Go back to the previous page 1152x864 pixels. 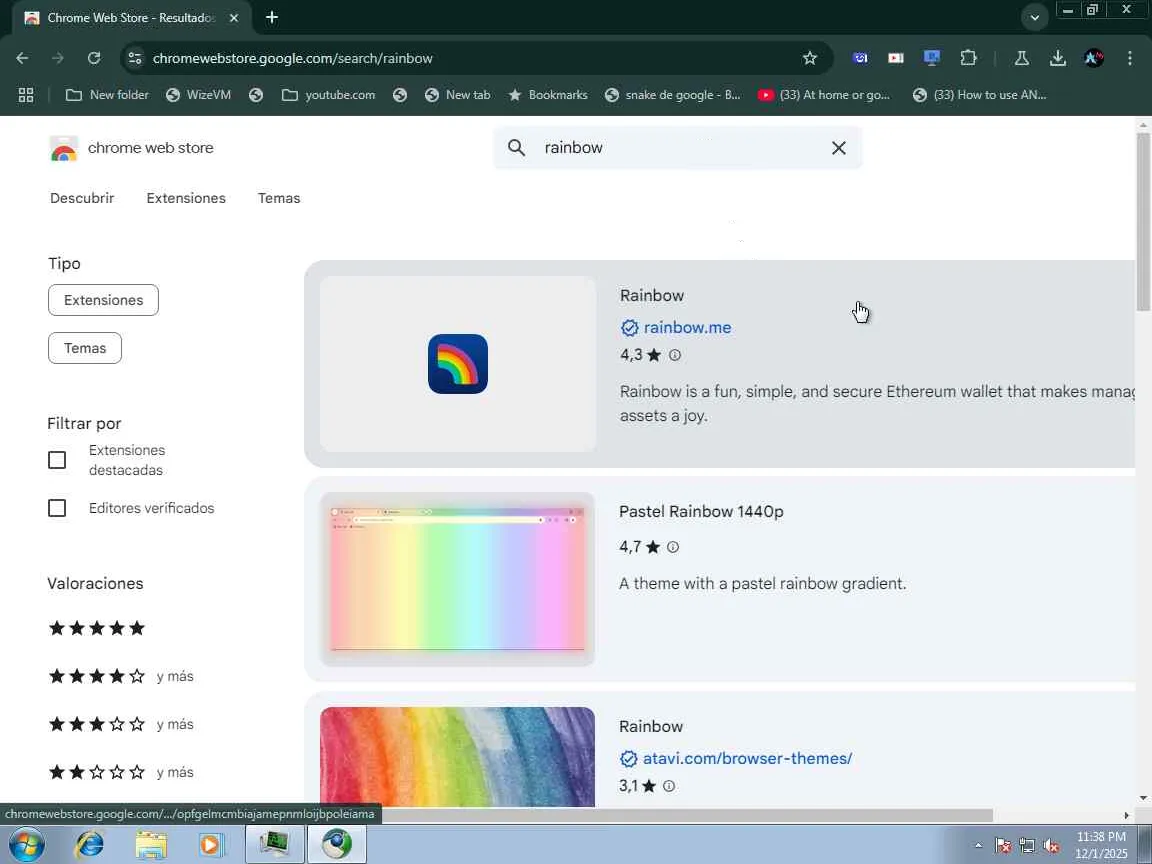(x=22, y=58)
